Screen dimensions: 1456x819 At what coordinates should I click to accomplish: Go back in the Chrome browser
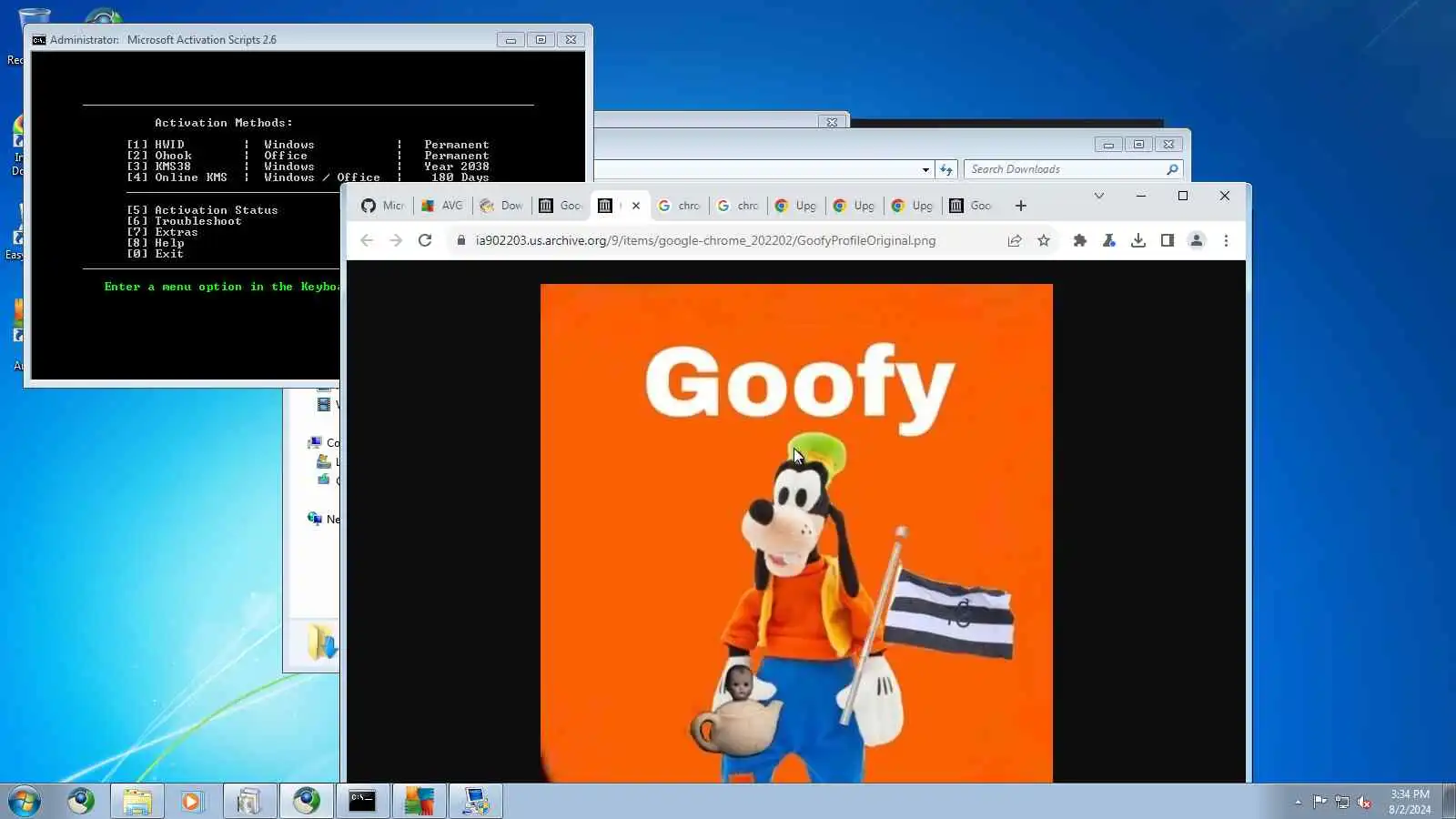click(x=367, y=240)
